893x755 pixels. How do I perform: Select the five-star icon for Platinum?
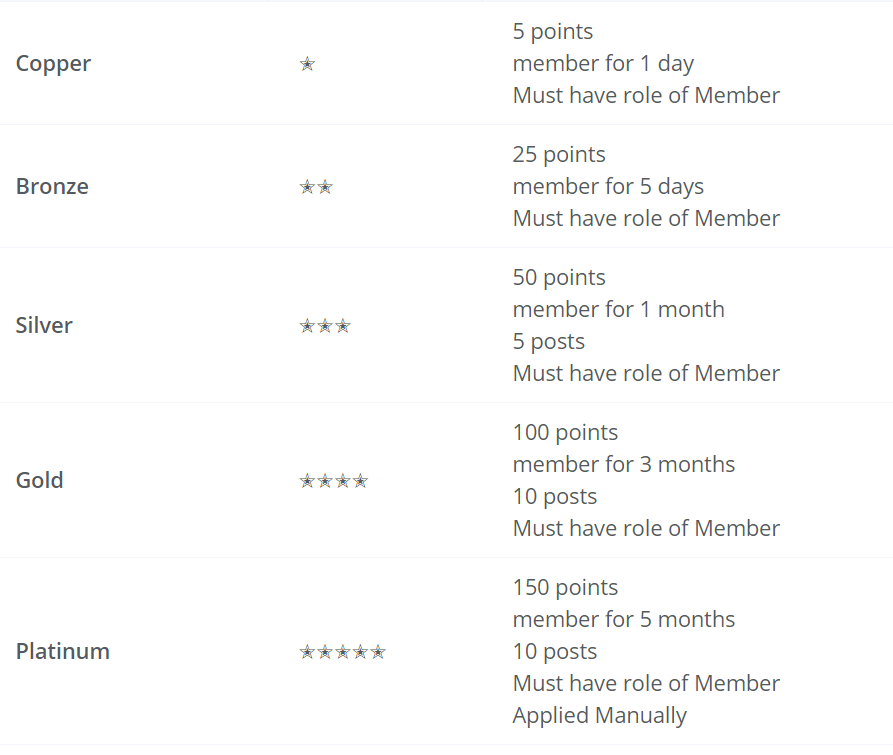pos(342,651)
